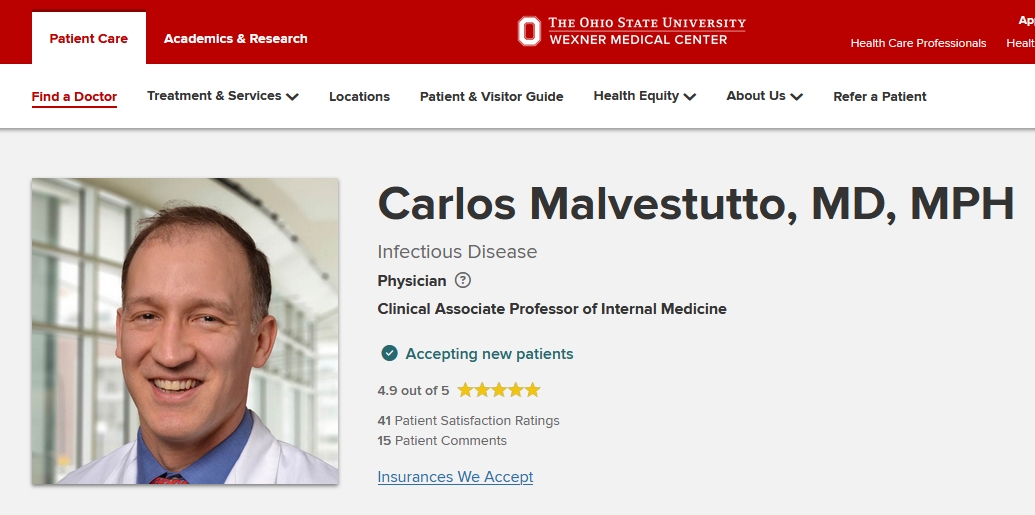Screen dimensions: 1035x515
Task: View the 41 Patient Satisfaction Ratings
Action: tap(468, 421)
